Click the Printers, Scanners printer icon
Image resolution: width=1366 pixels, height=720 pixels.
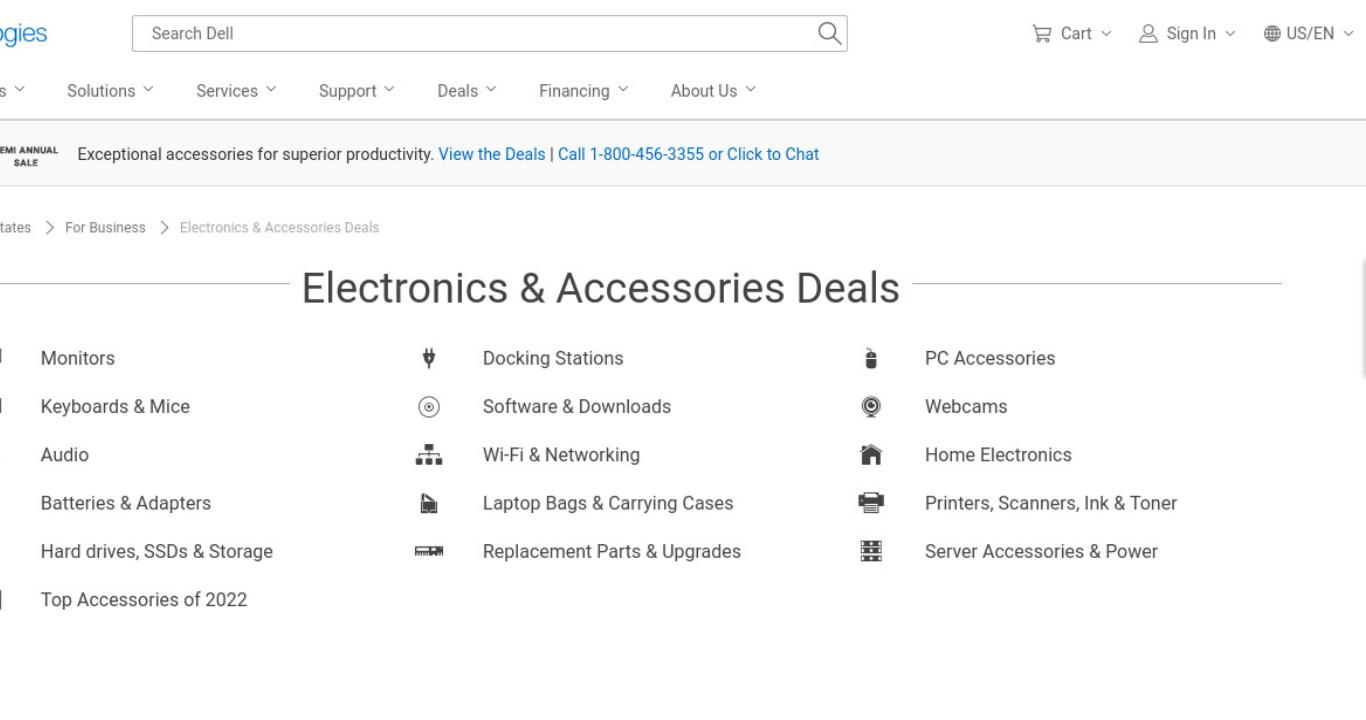pos(871,503)
